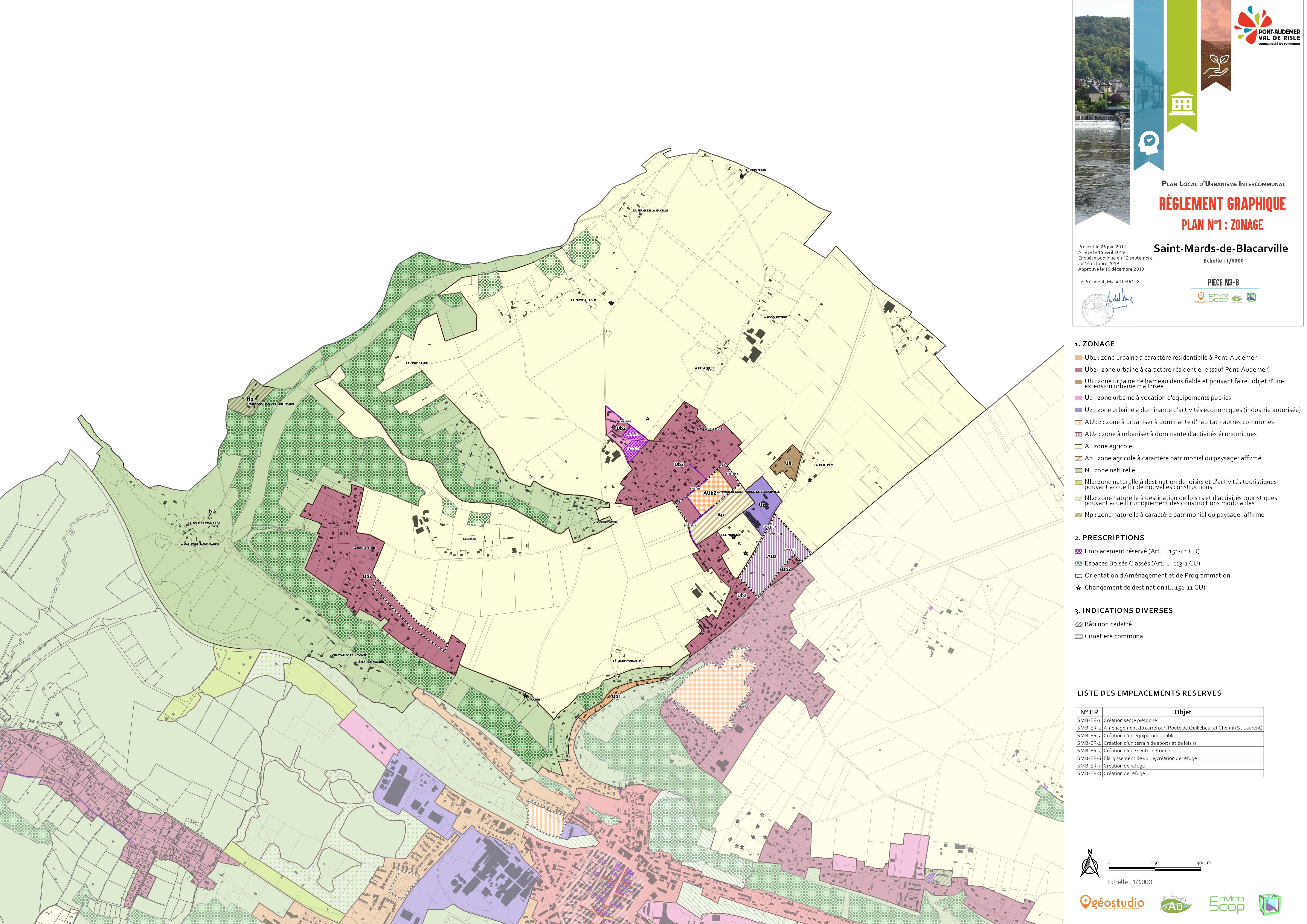Click the Ub1 zone legend swatch
The width and height of the screenshot is (1307, 924).
tap(1078, 358)
